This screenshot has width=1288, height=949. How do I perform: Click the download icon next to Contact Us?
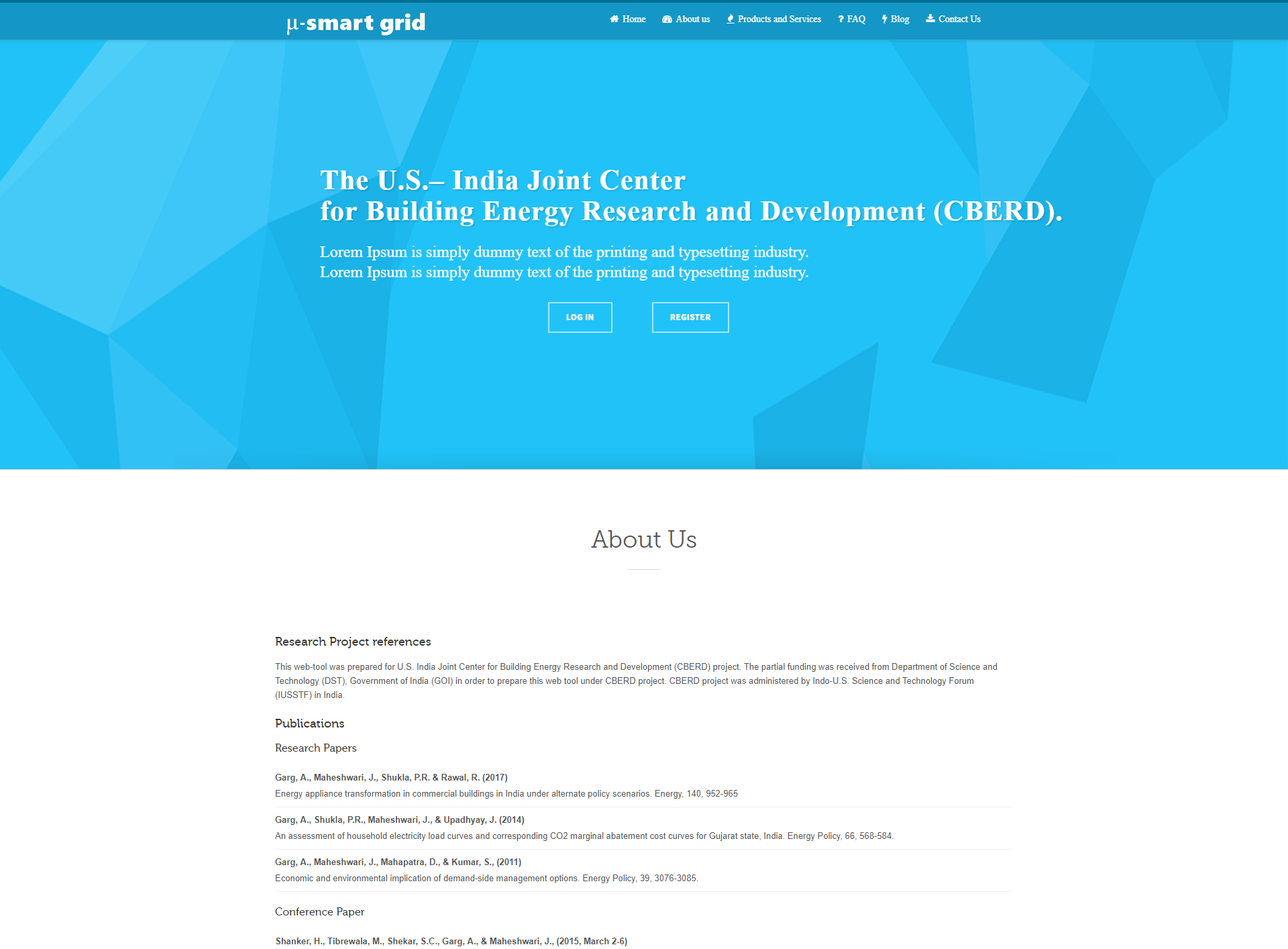[x=927, y=19]
